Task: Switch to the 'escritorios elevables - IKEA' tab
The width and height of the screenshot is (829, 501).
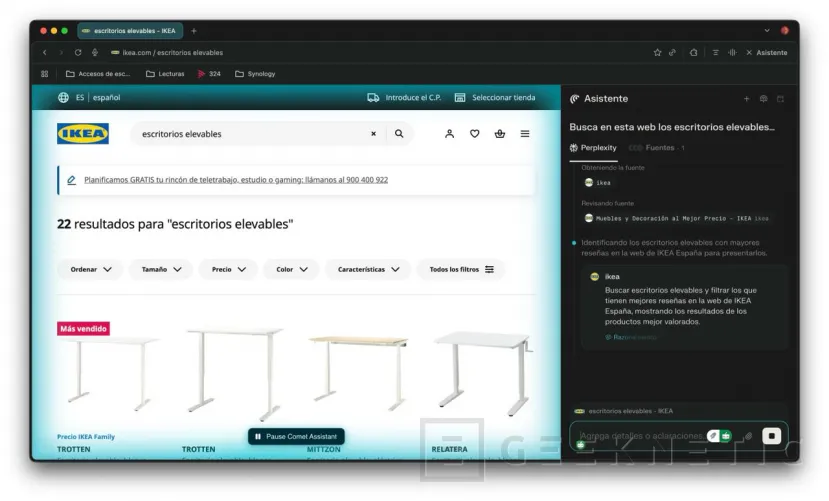Action: tap(130, 31)
